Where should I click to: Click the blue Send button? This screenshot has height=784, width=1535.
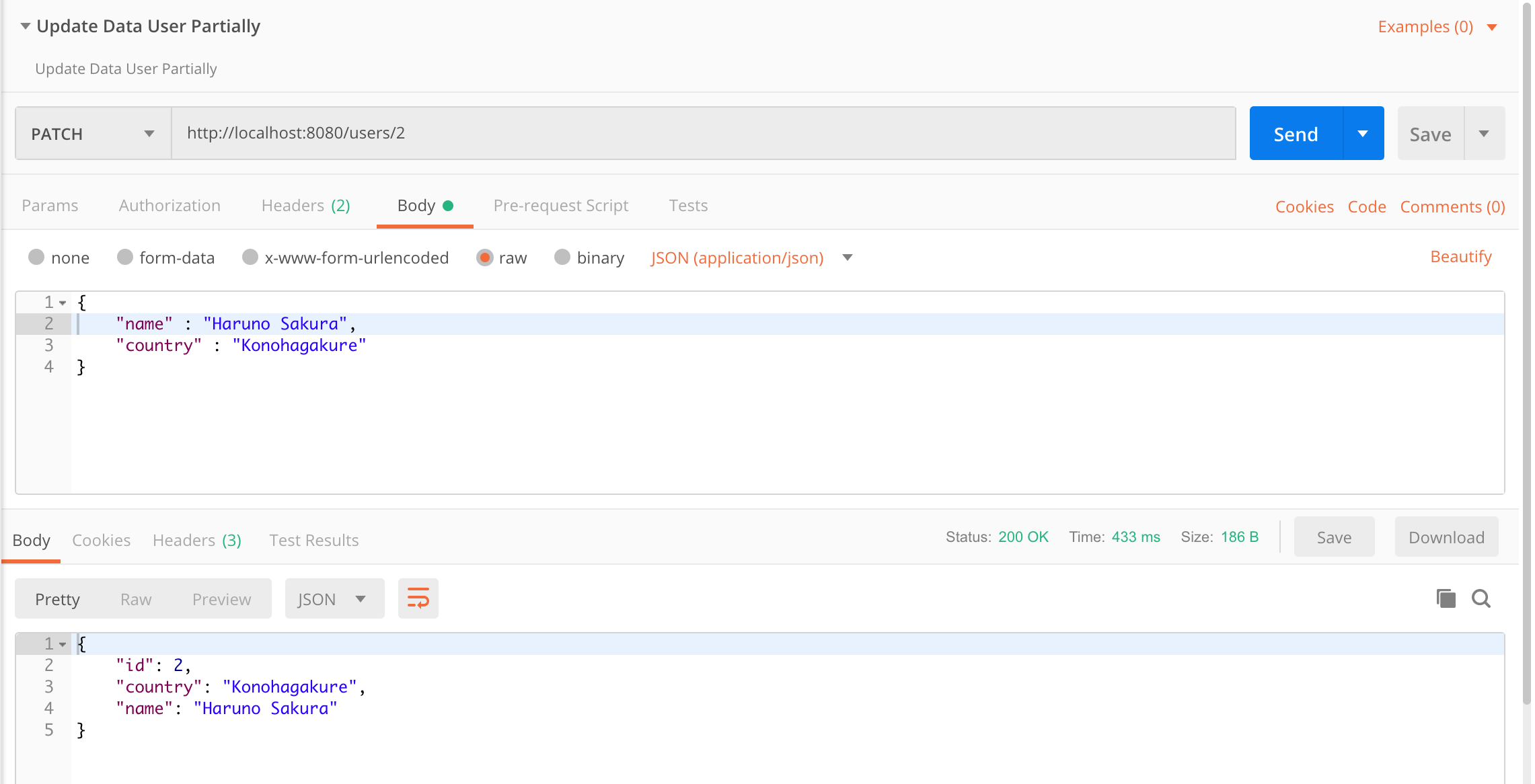click(1296, 134)
